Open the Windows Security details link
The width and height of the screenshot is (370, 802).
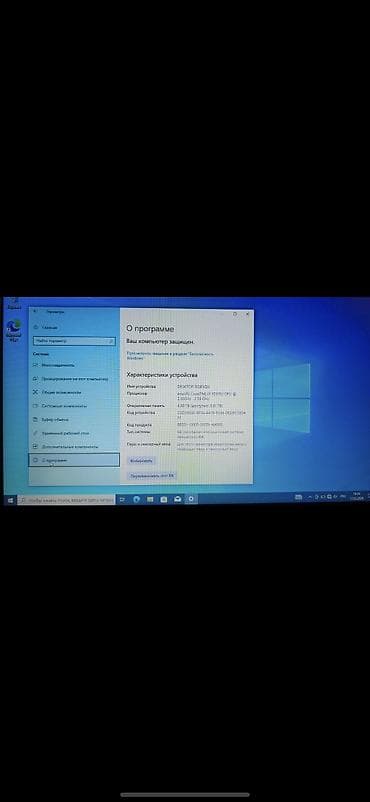click(170, 355)
